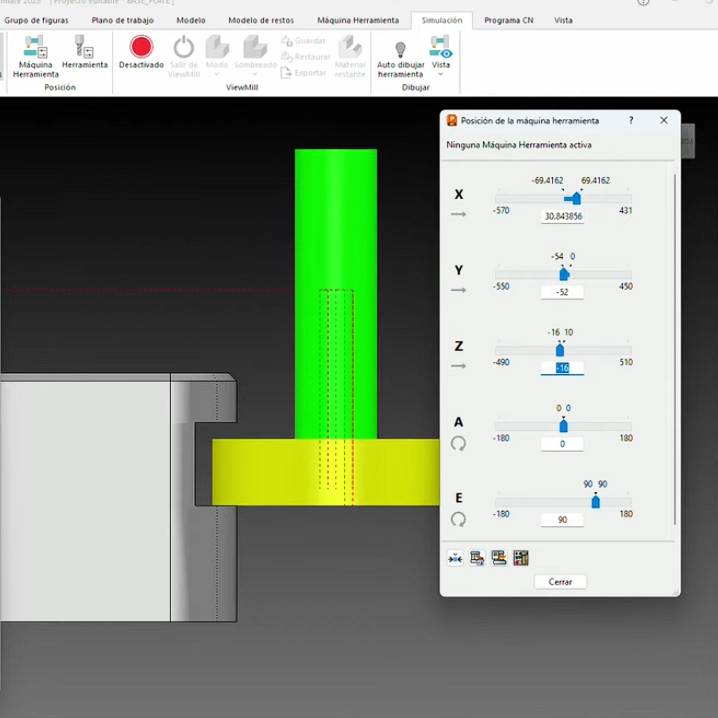Click the E axis rotation icon
Viewport: 718px width, 718px height.
[x=458, y=519]
